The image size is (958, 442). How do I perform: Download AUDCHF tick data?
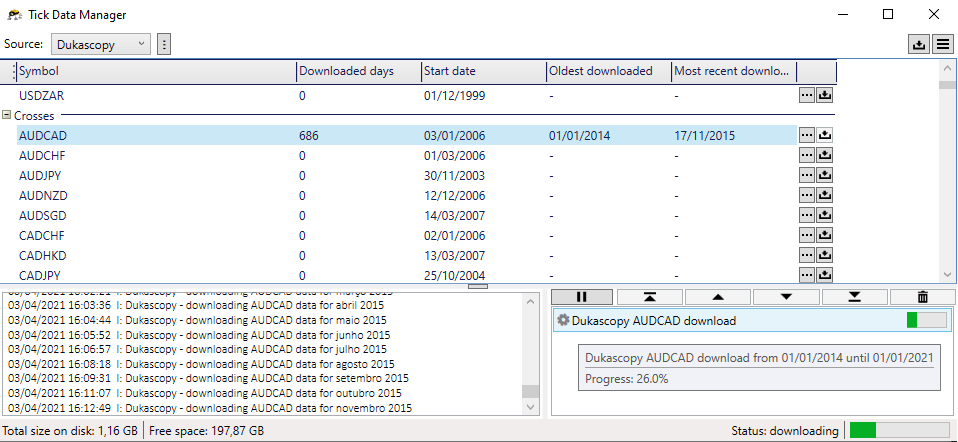[825, 155]
